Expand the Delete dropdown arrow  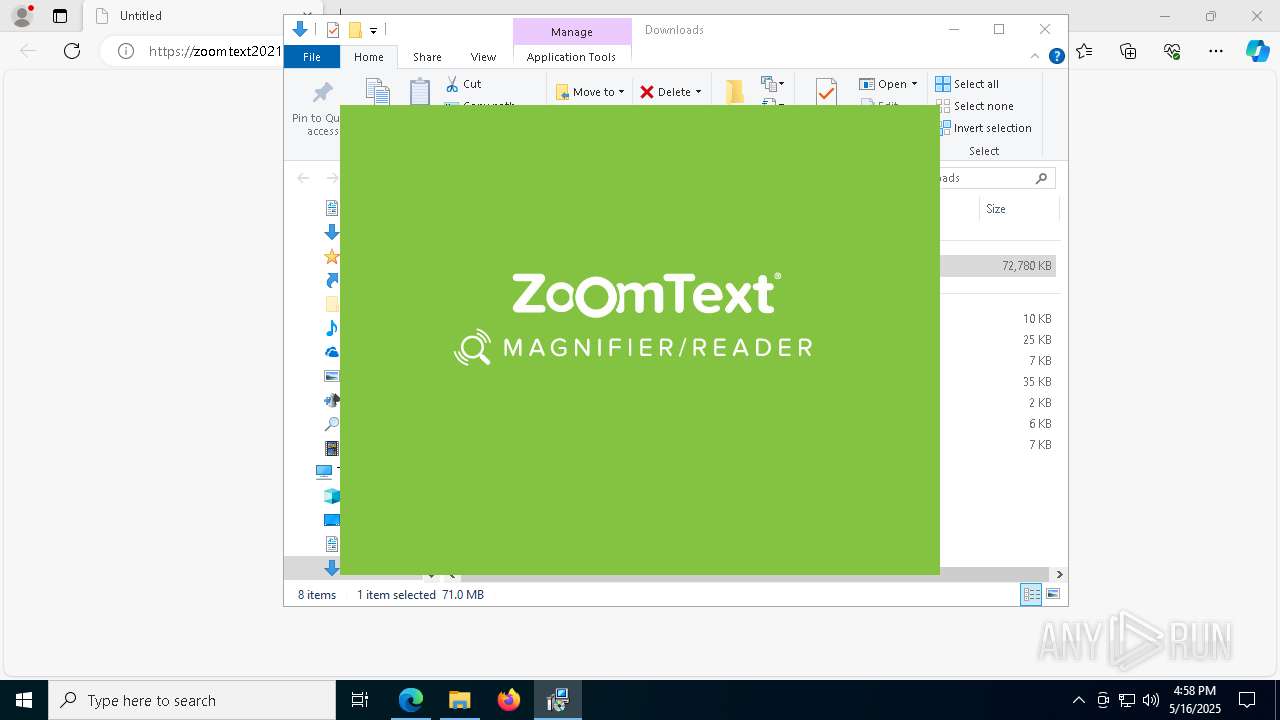coord(698,92)
